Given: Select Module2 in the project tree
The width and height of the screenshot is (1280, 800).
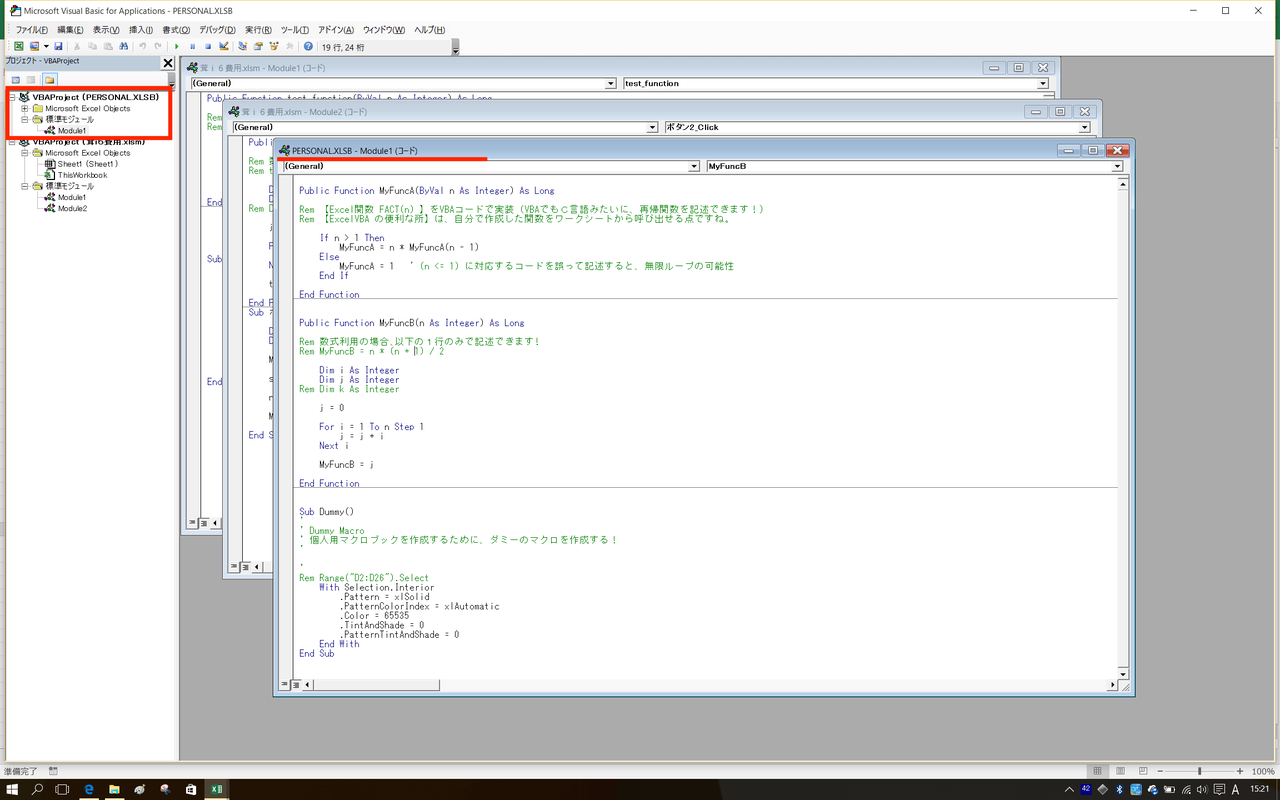Looking at the screenshot, I should click(x=71, y=208).
